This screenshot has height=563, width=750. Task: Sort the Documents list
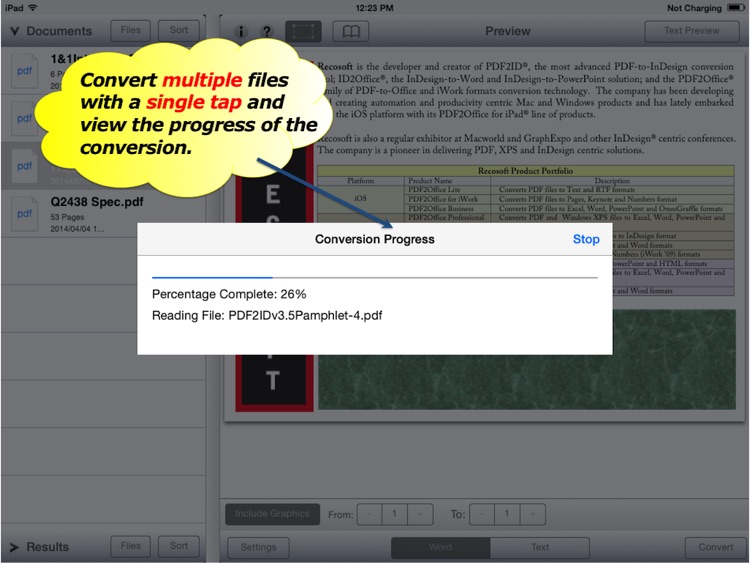pos(178,31)
